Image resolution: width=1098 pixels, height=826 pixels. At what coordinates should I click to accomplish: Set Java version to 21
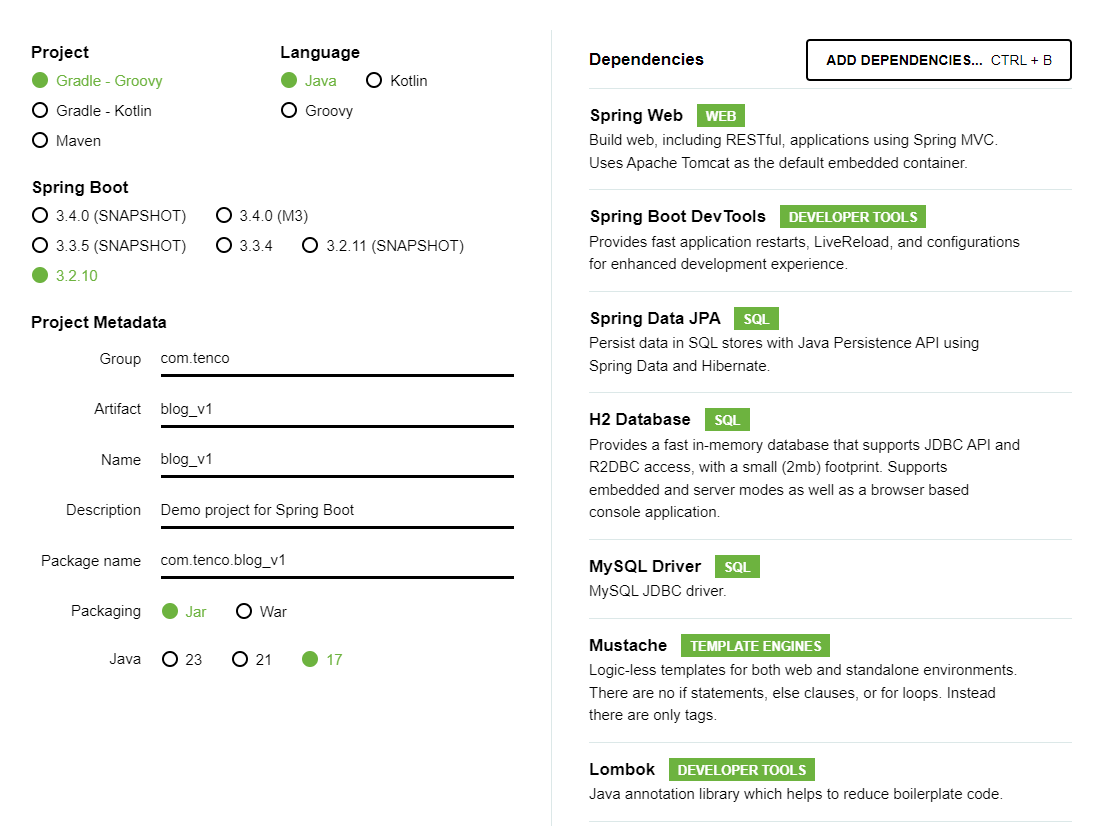point(252,659)
